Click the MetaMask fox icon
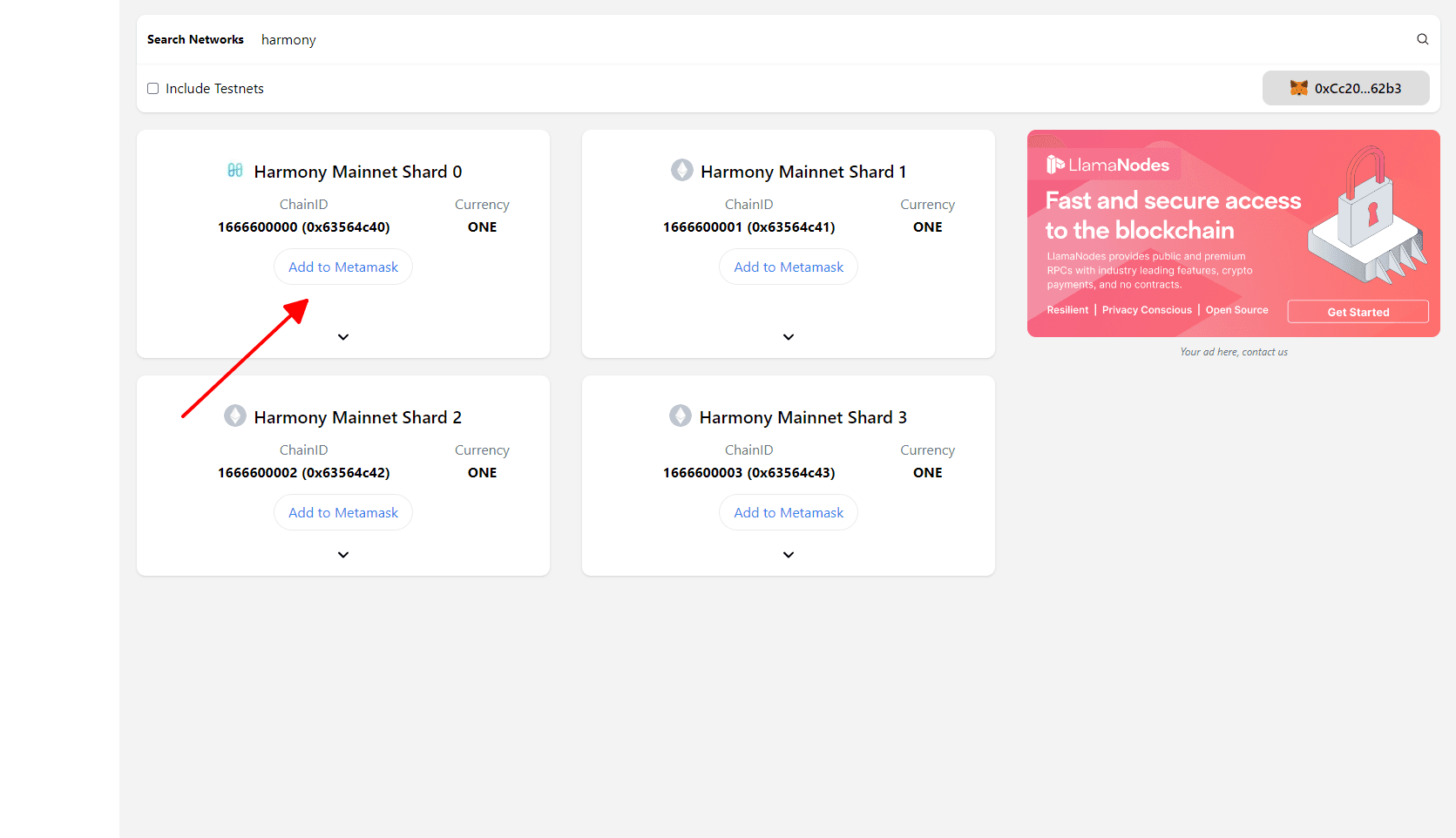The image size is (1456, 838). click(x=1299, y=88)
